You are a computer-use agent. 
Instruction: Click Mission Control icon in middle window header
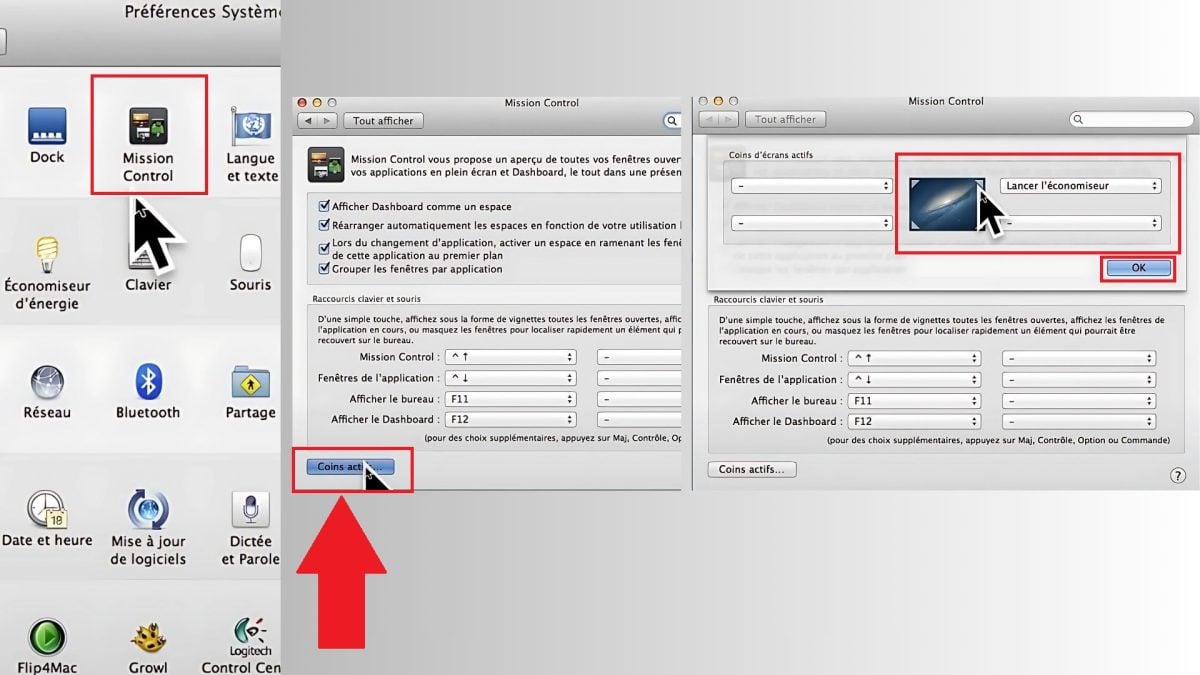coord(326,165)
